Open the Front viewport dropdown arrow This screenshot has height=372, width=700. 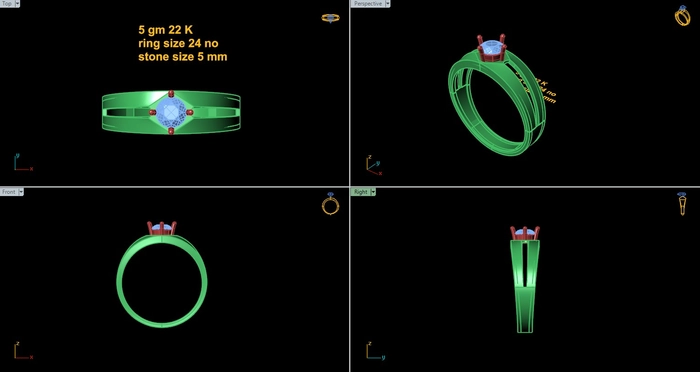(21, 192)
